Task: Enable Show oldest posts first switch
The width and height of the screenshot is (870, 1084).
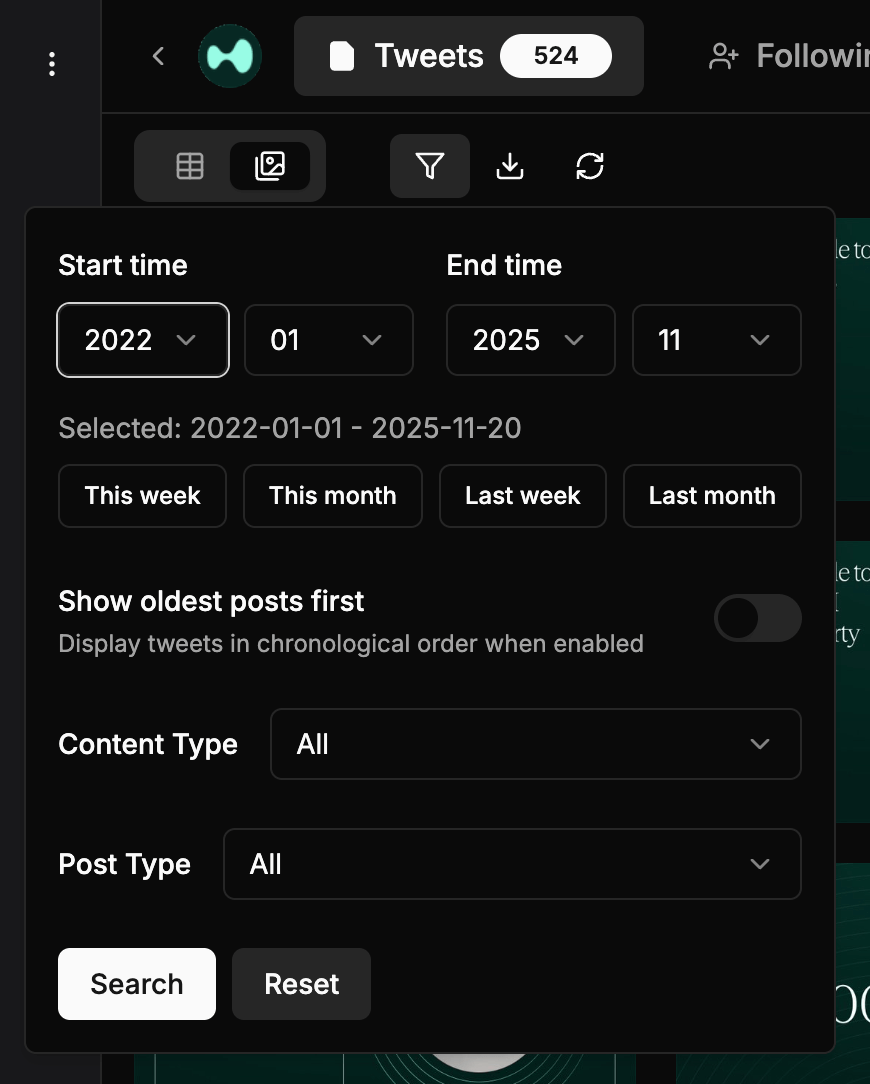Action: (757, 618)
